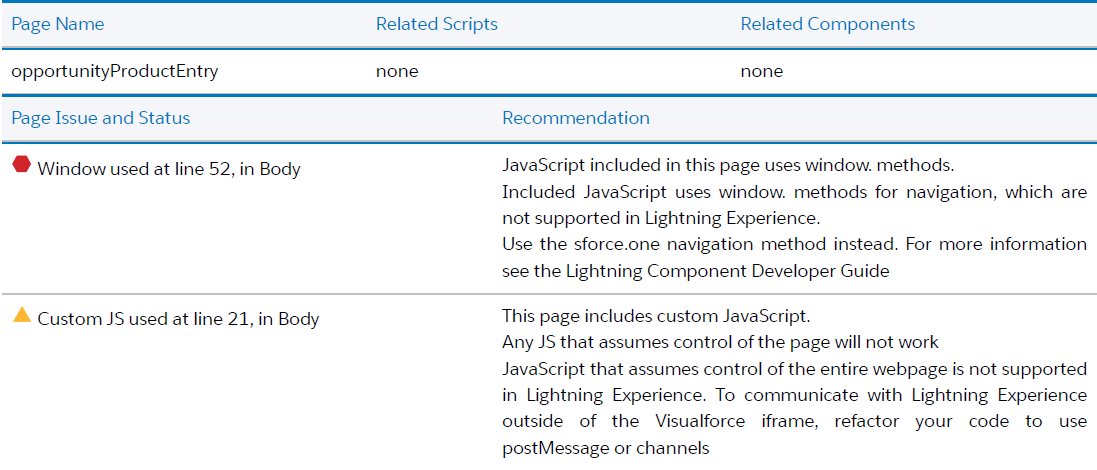The image size is (1097, 470).
Task: Open the opportunityProductEntry page name
Action: point(114,71)
